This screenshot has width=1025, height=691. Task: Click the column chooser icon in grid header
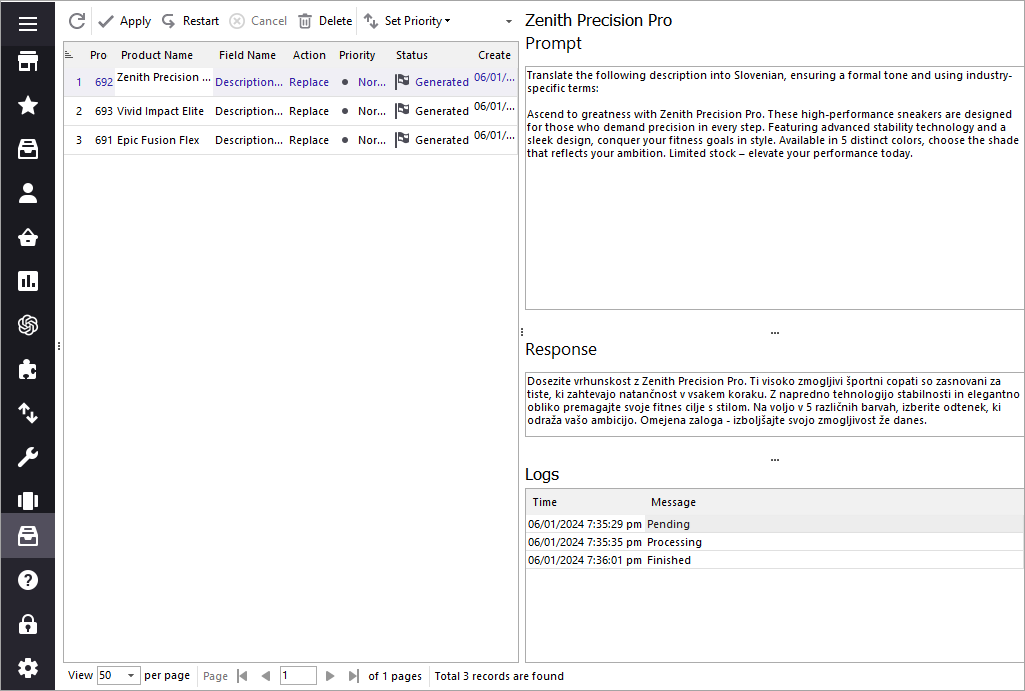(x=69, y=55)
